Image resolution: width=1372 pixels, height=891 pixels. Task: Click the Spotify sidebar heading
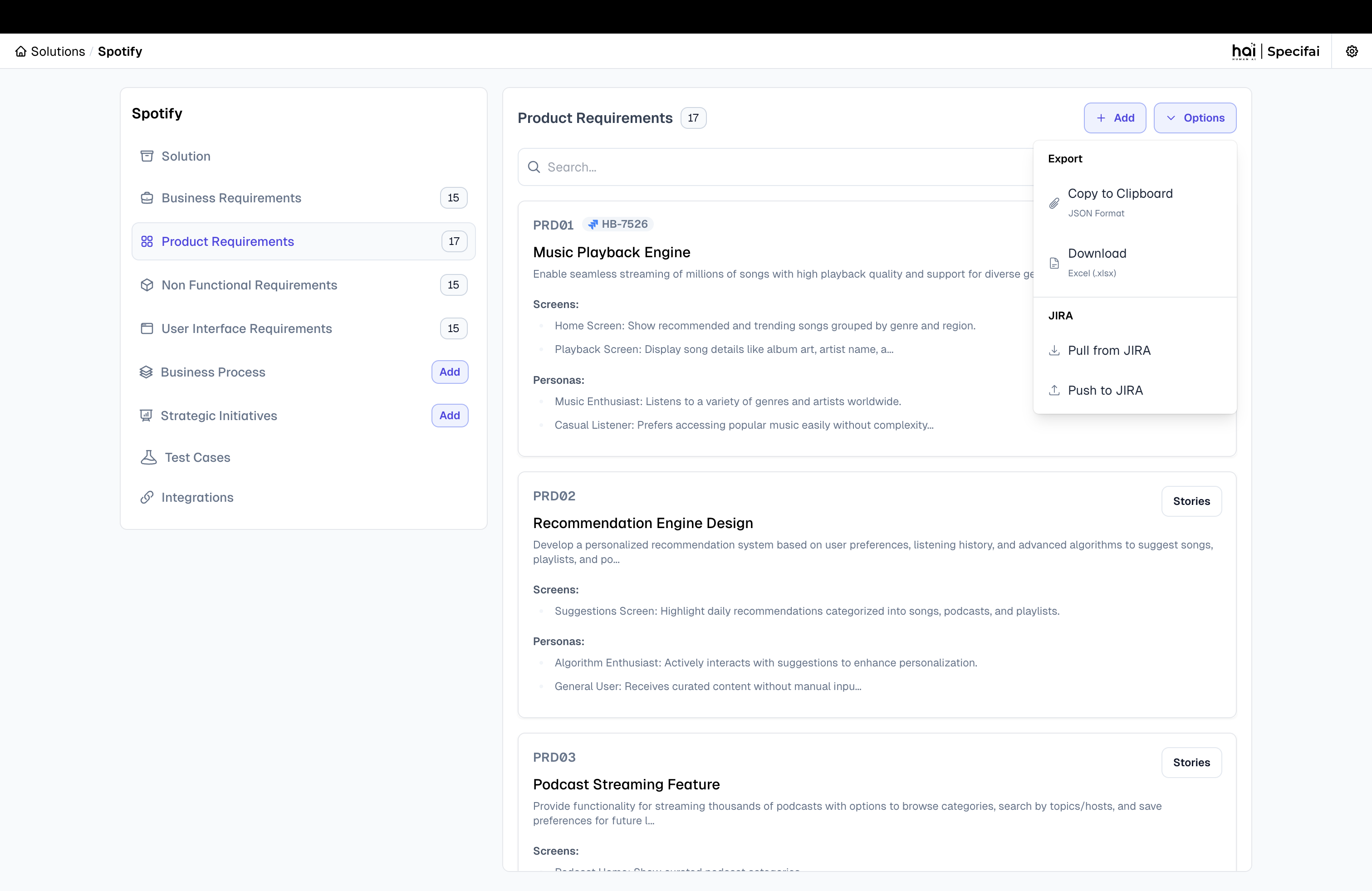[157, 113]
